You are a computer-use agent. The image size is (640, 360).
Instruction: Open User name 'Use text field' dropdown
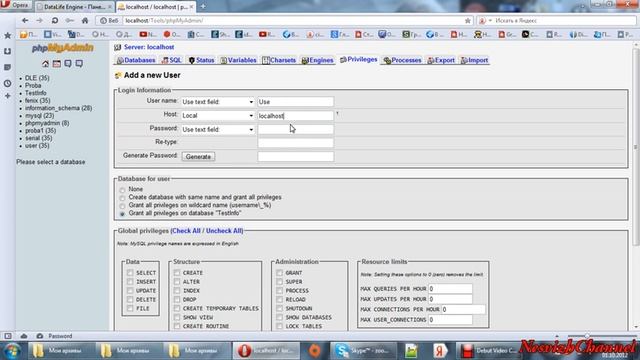tap(218, 102)
